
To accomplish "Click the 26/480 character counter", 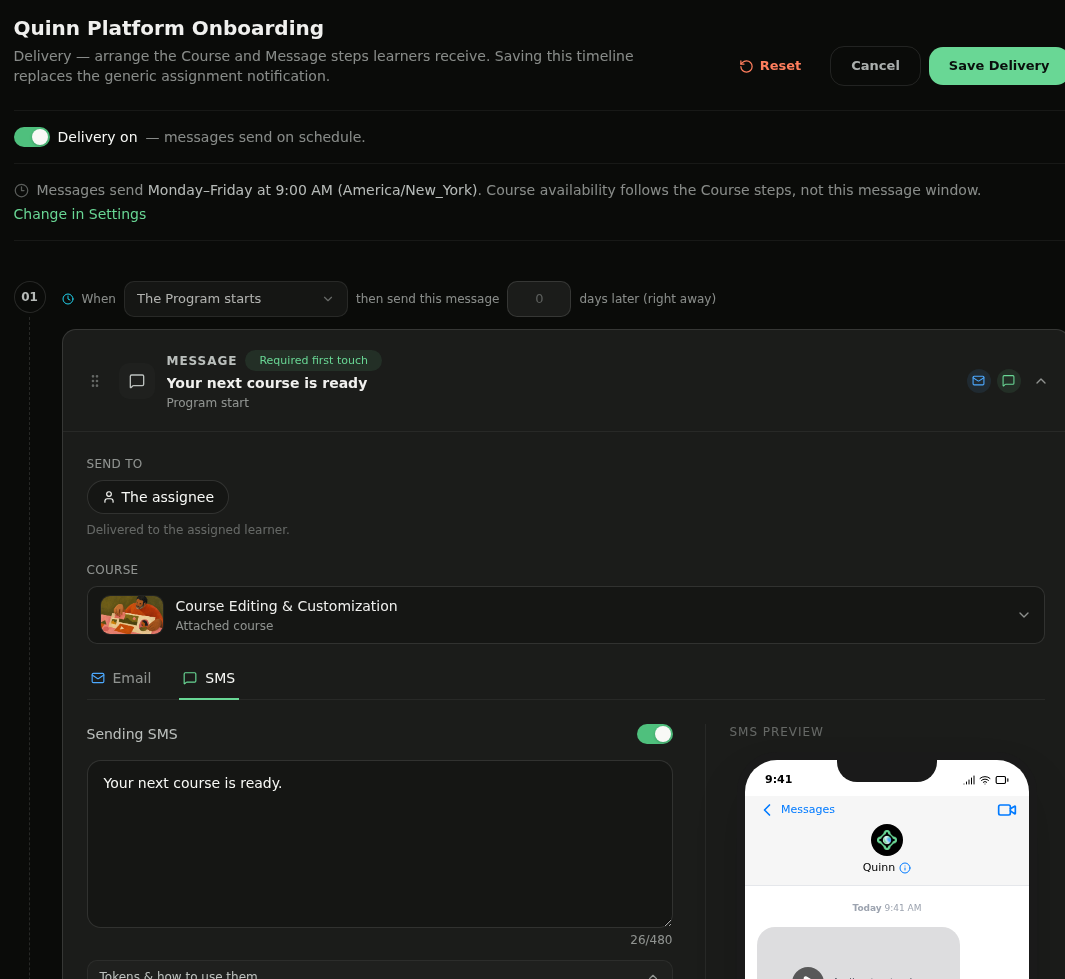I will coord(651,940).
